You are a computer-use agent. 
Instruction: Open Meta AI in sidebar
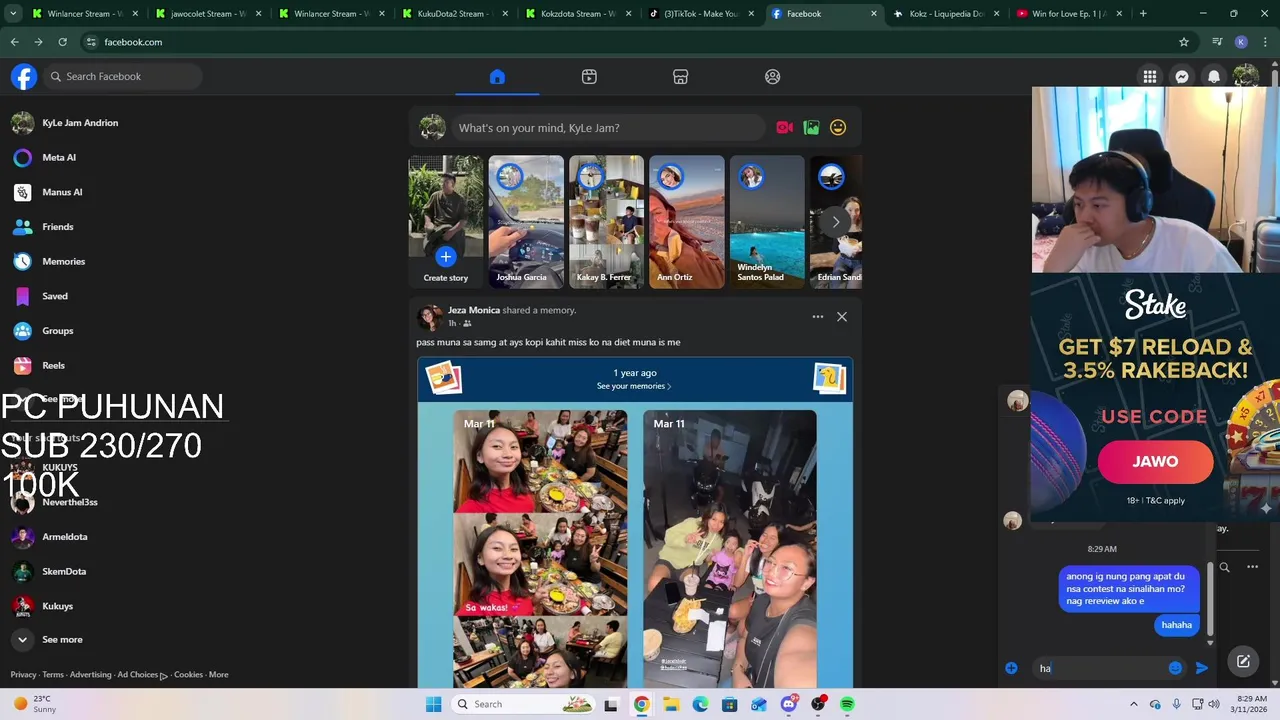coord(59,158)
